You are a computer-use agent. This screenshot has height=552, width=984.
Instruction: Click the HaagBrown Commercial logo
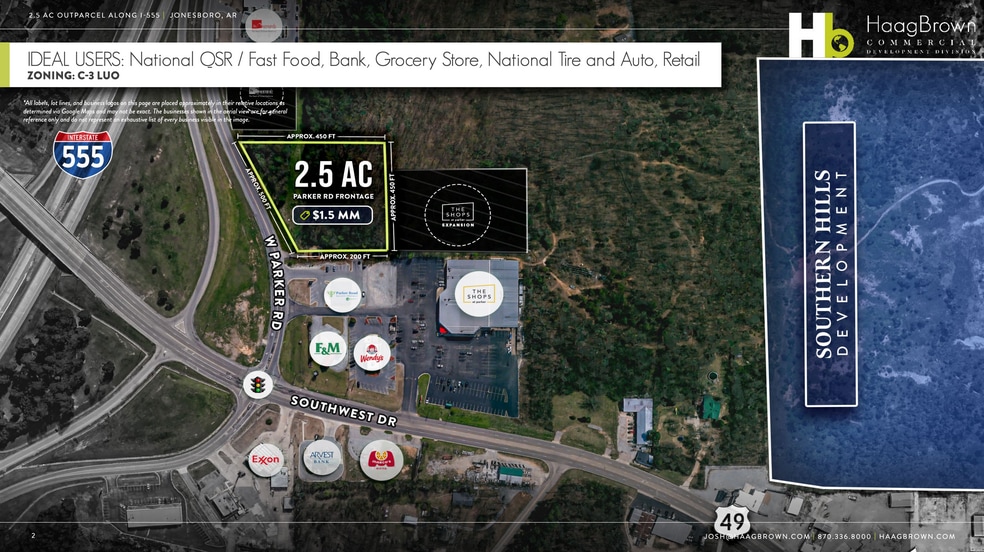coord(881,34)
